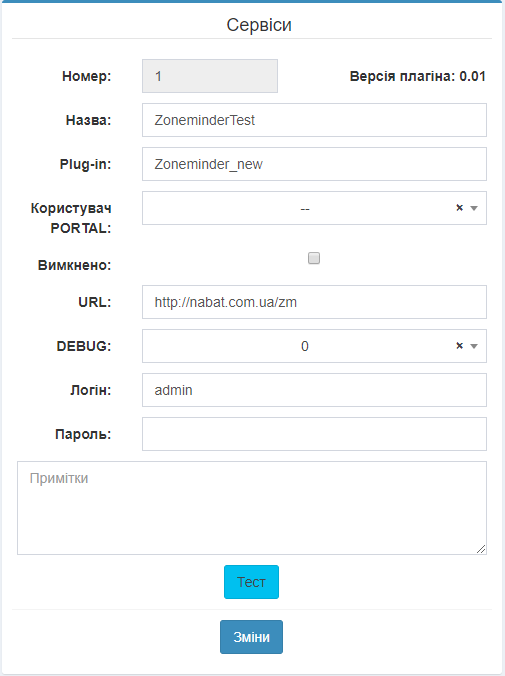505x676 pixels.
Task: Click the Вимкнено label
Action: point(74,265)
